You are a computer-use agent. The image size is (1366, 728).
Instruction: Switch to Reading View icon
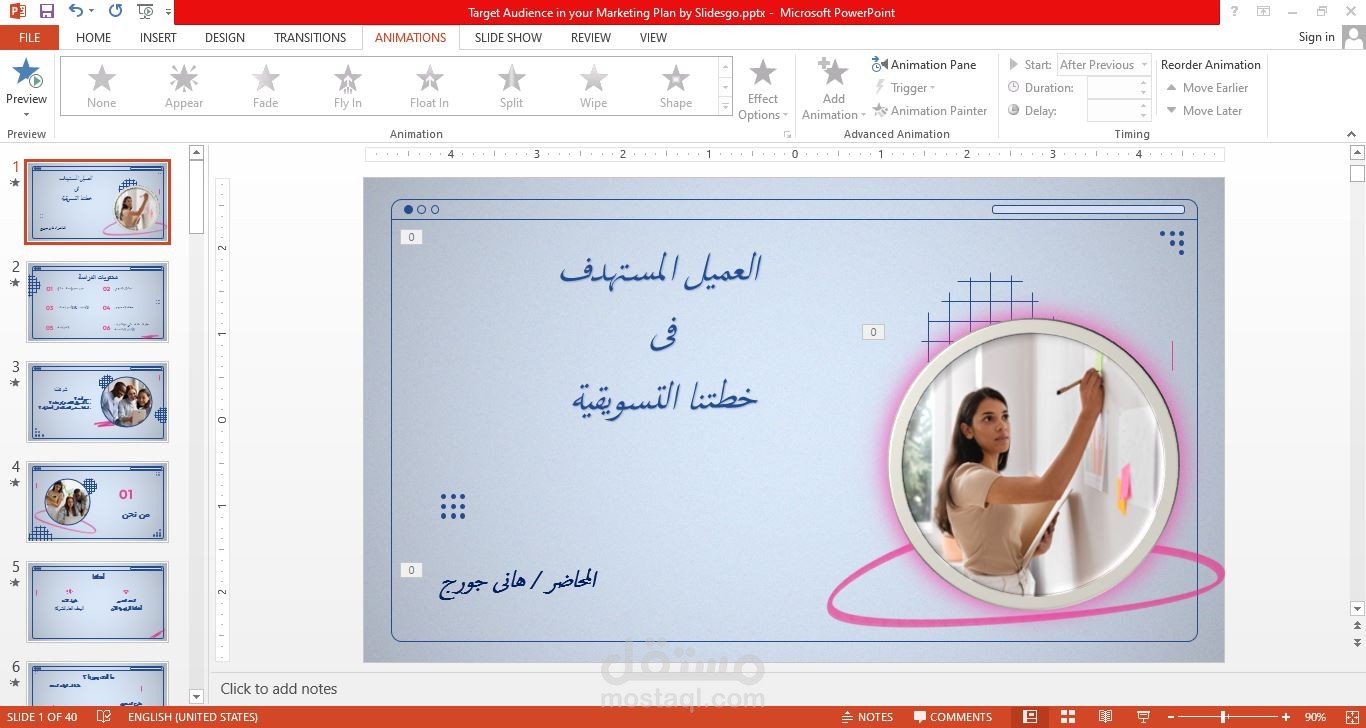[x=1105, y=717]
